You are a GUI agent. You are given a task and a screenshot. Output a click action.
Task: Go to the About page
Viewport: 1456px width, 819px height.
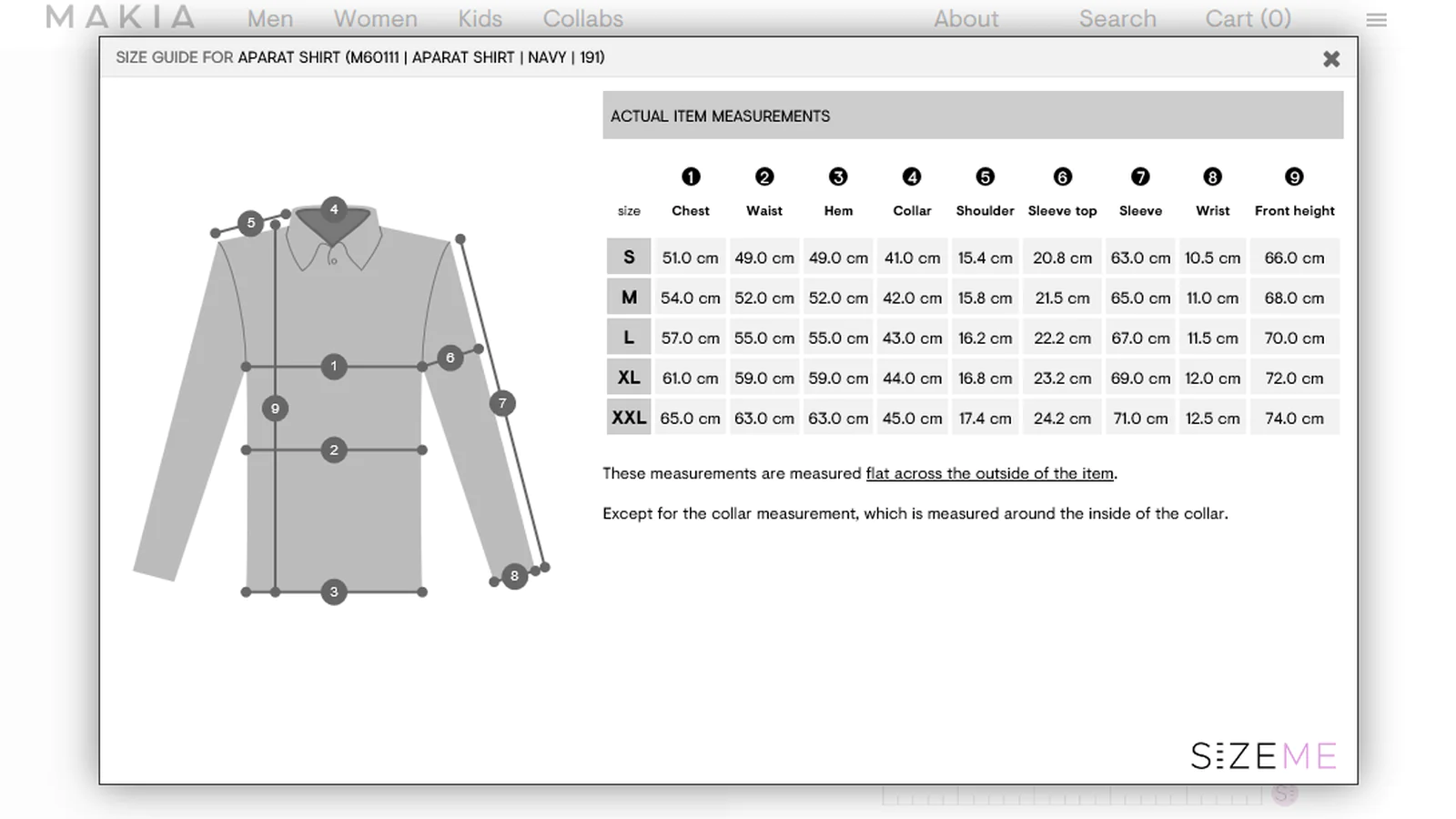coord(966,18)
